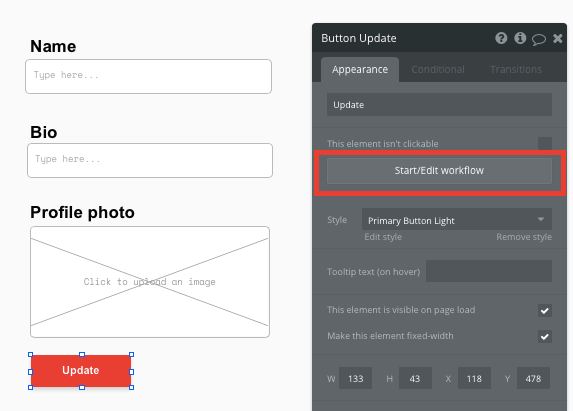The height and width of the screenshot is (411, 573).
Task: Close the Button Update panel
Action: pyautogui.click(x=558, y=38)
